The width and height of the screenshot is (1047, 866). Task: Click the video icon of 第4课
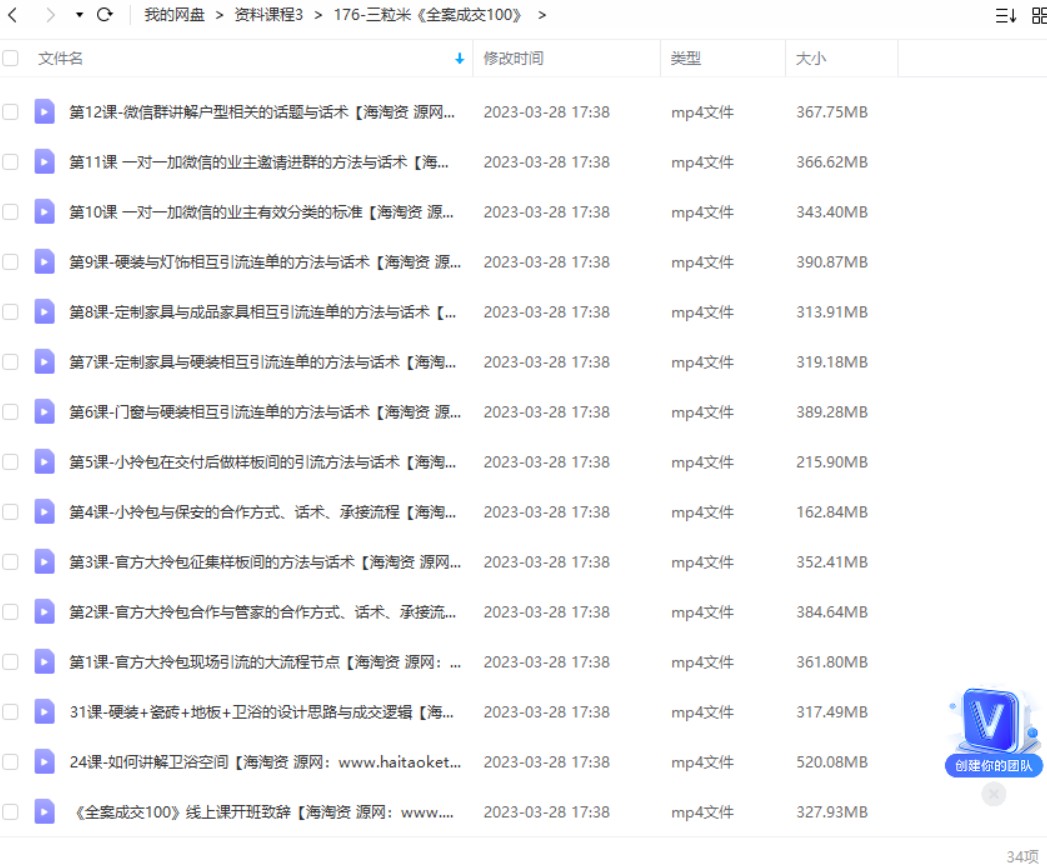tap(44, 512)
